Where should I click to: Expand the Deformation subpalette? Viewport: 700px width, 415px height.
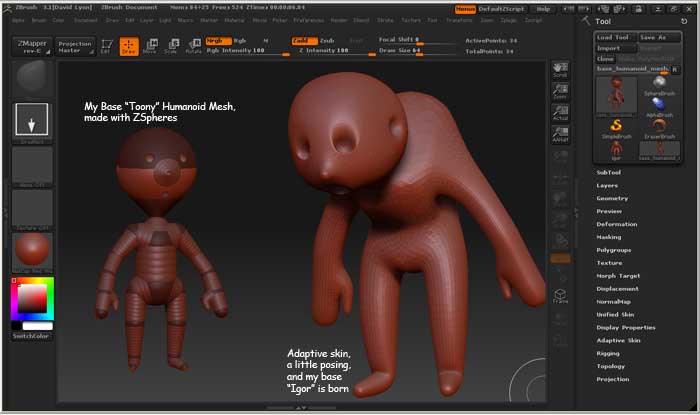tap(617, 224)
